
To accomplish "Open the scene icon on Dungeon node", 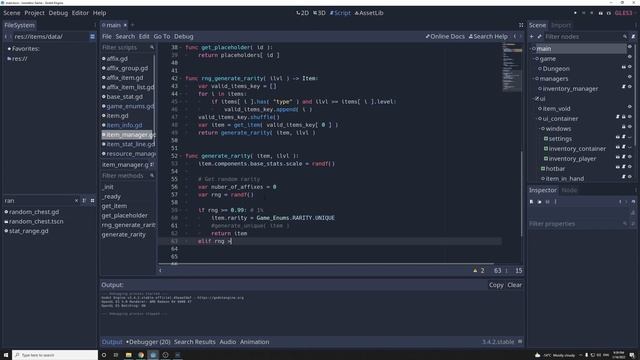I will point(624,67).
